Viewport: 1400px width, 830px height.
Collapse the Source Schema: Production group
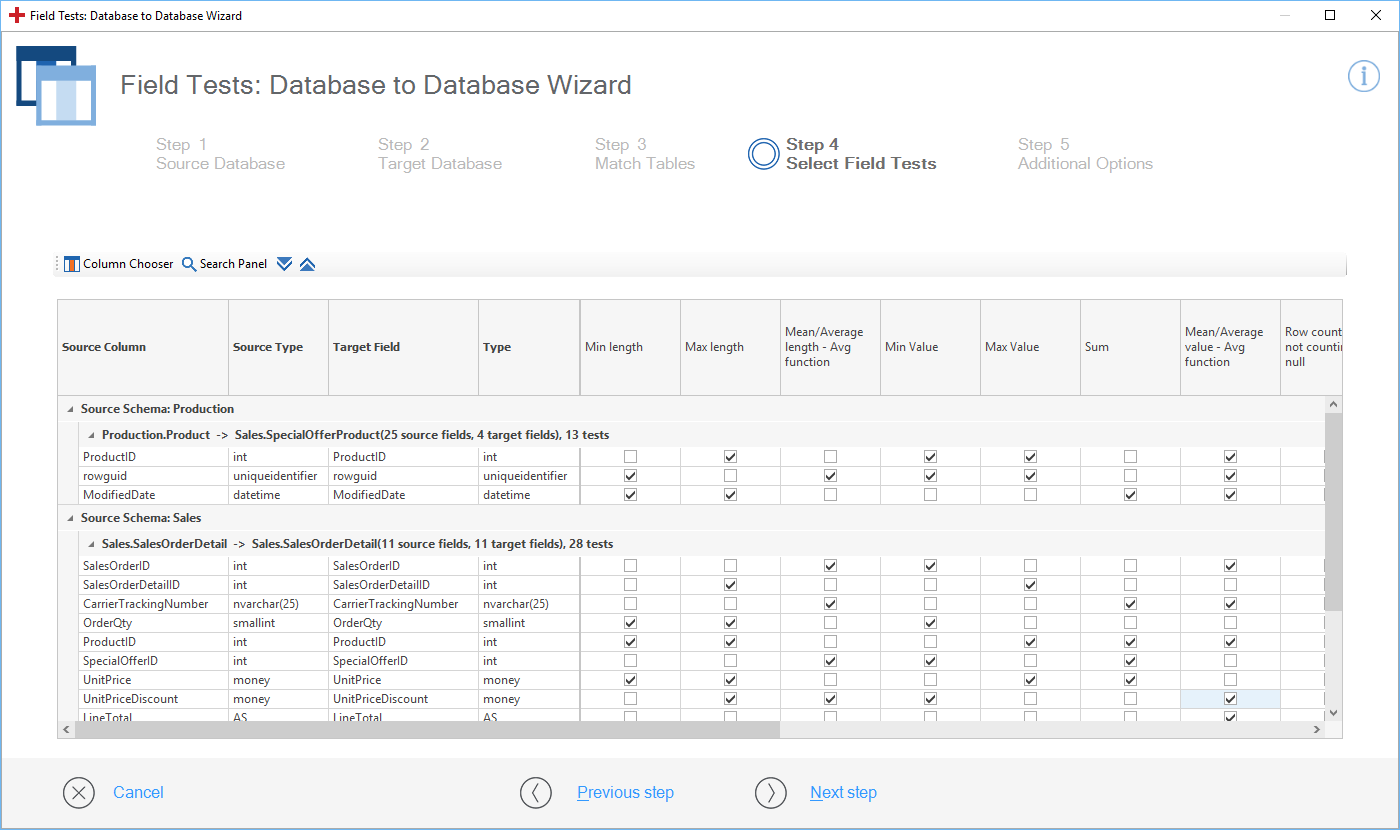coord(70,409)
